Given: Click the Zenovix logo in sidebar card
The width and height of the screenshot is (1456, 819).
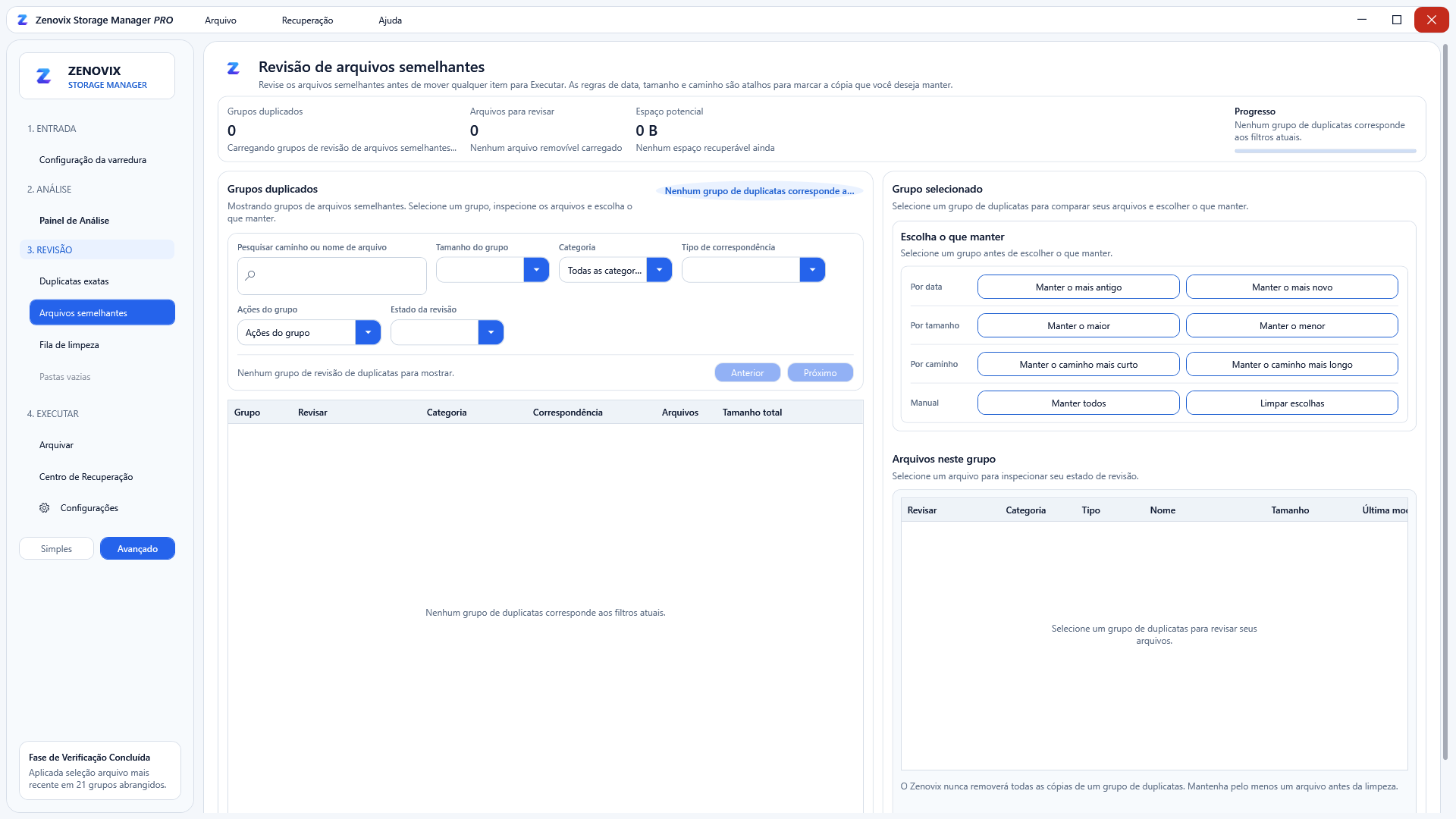Looking at the screenshot, I should point(44,77).
